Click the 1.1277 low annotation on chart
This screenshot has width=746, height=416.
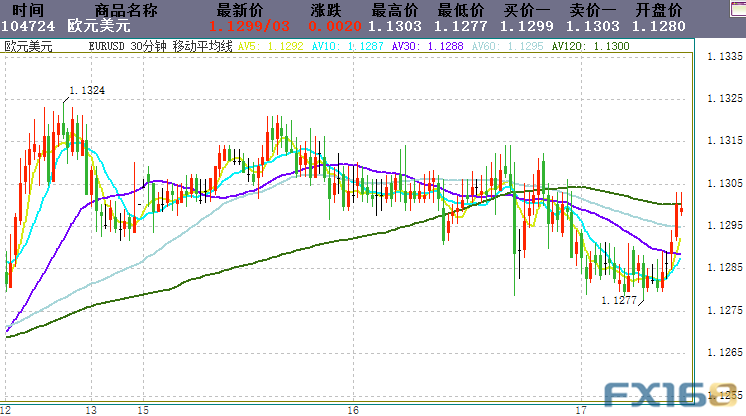coord(619,300)
